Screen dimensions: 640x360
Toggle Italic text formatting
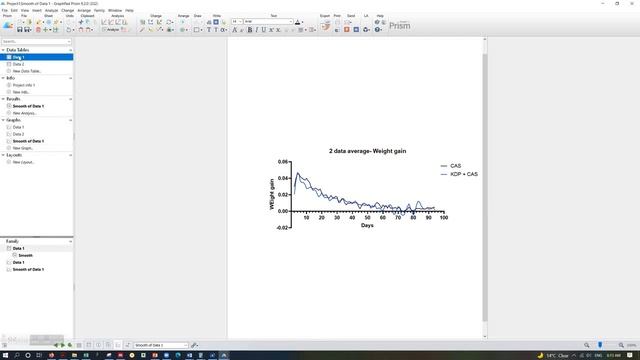[257, 30]
